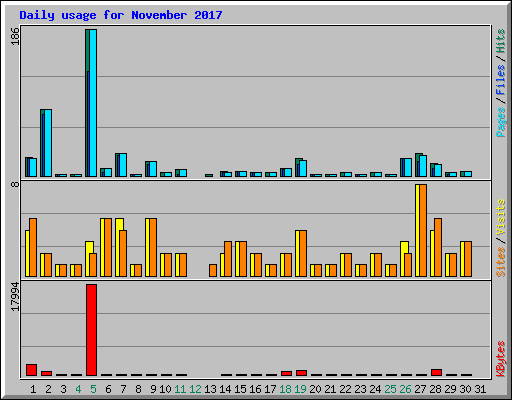Click the day label 1 on the x-axis

[33, 389]
